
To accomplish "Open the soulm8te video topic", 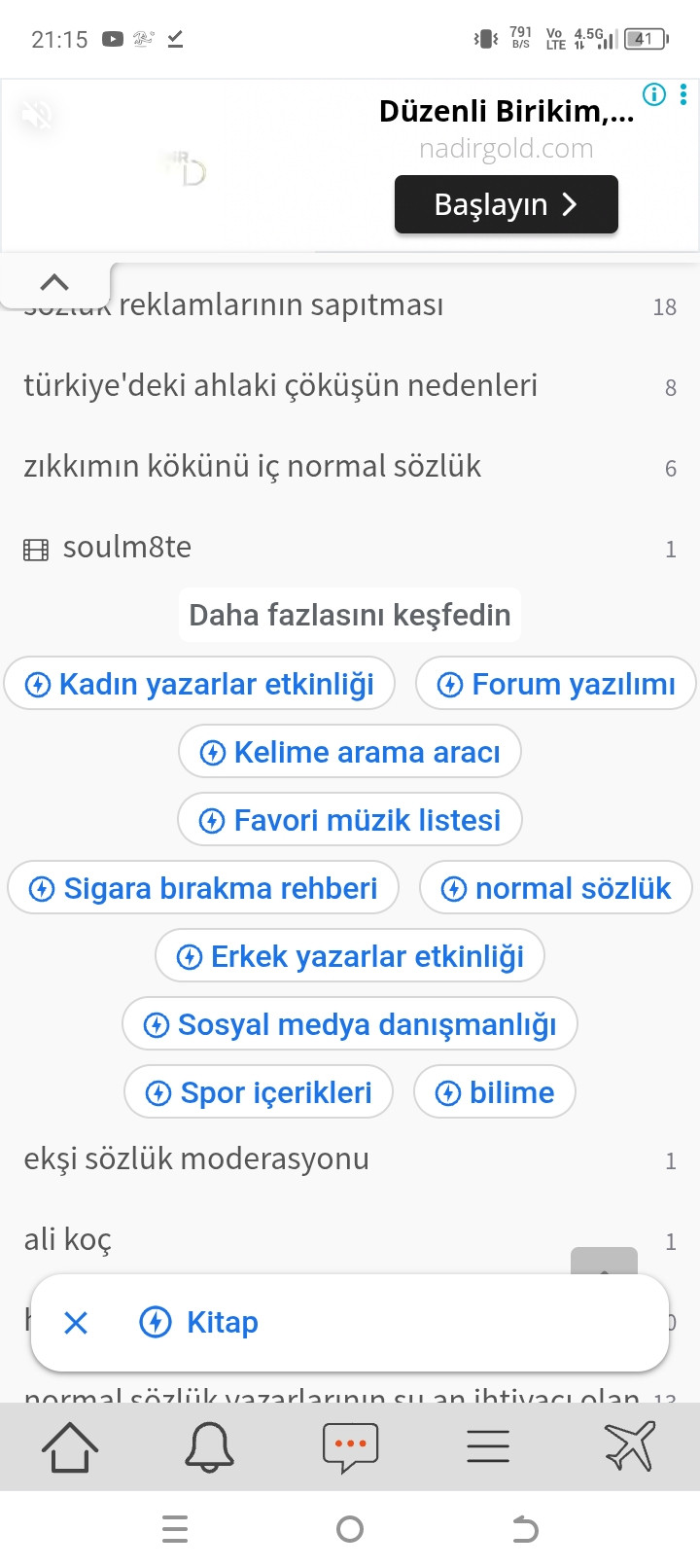I will pyautogui.click(x=126, y=548).
